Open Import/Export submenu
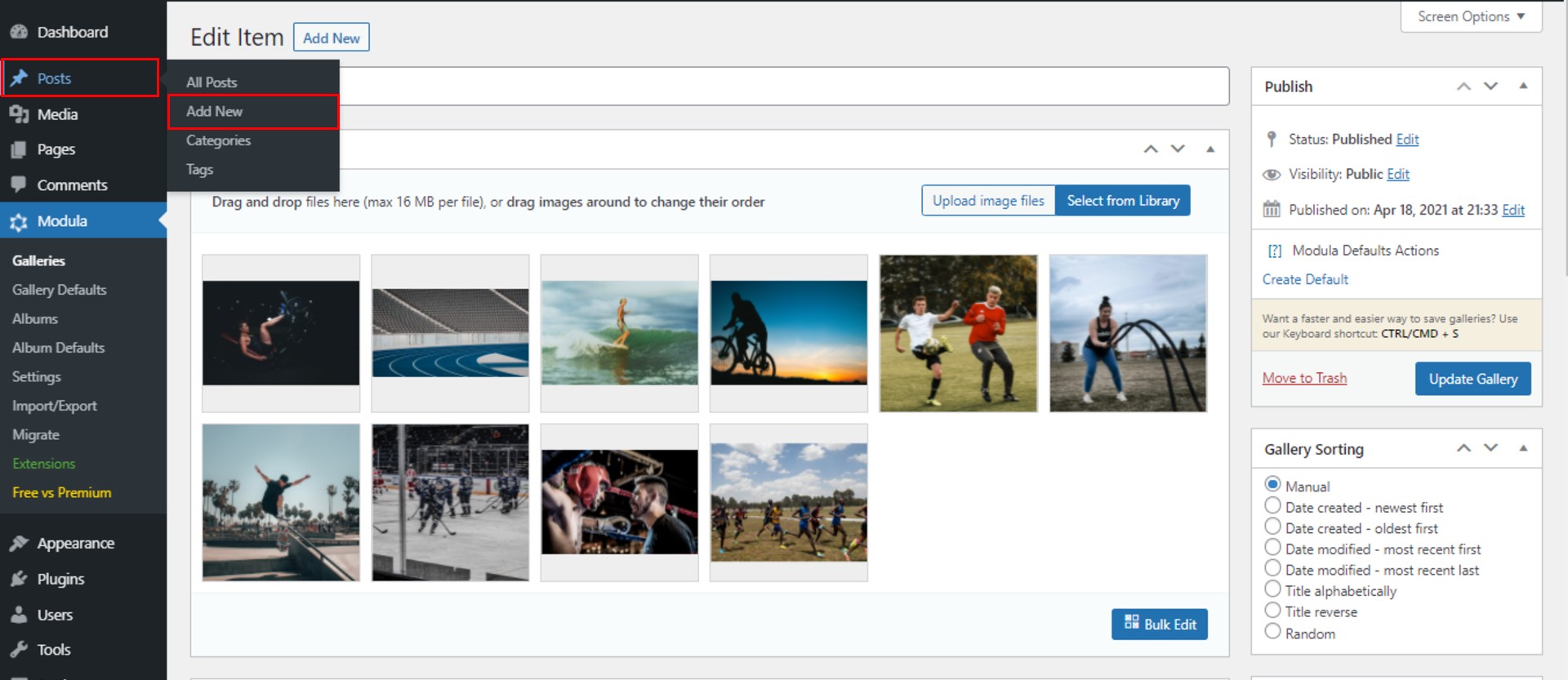 tap(55, 406)
